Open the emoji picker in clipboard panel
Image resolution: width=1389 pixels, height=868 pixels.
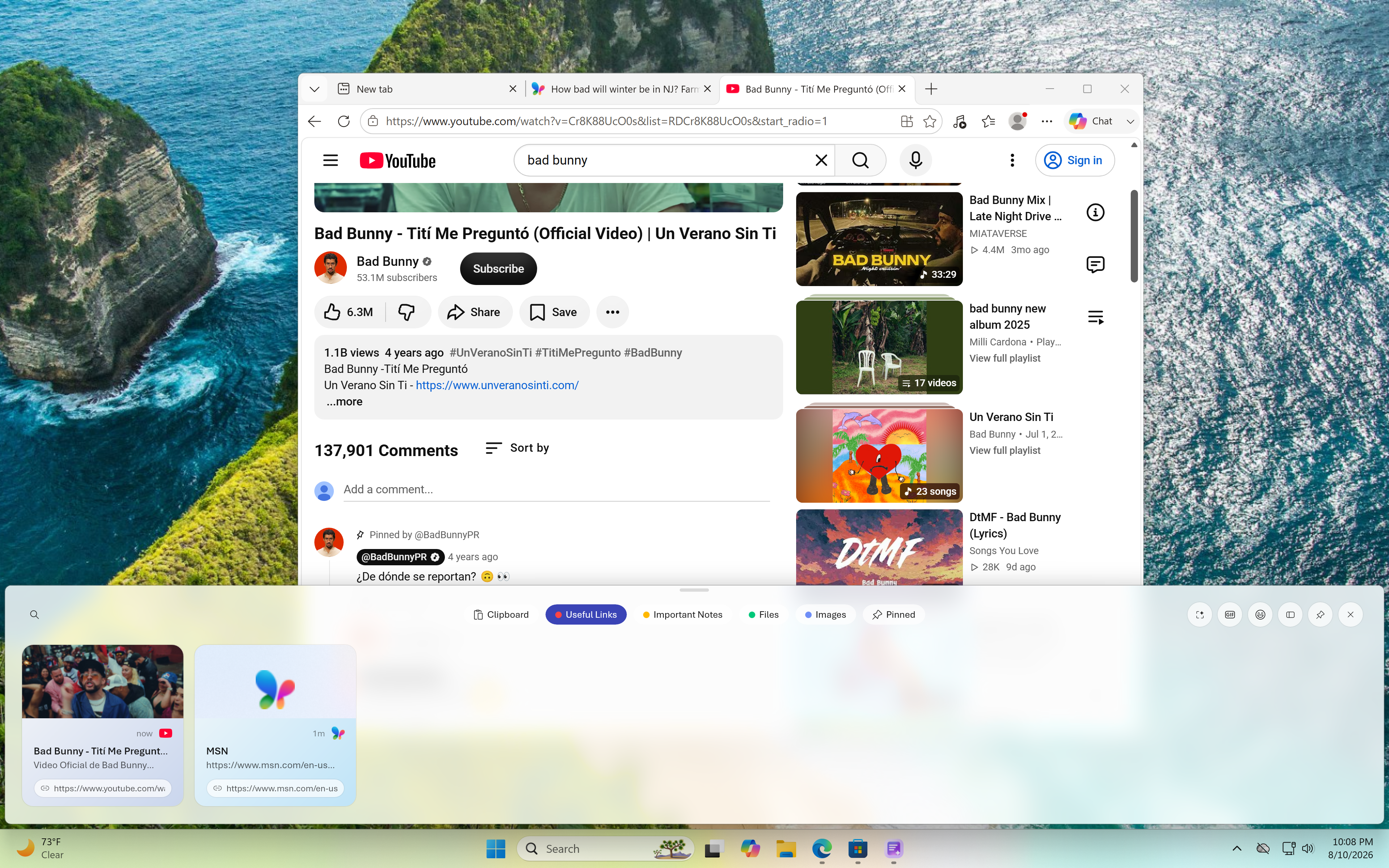(1261, 615)
